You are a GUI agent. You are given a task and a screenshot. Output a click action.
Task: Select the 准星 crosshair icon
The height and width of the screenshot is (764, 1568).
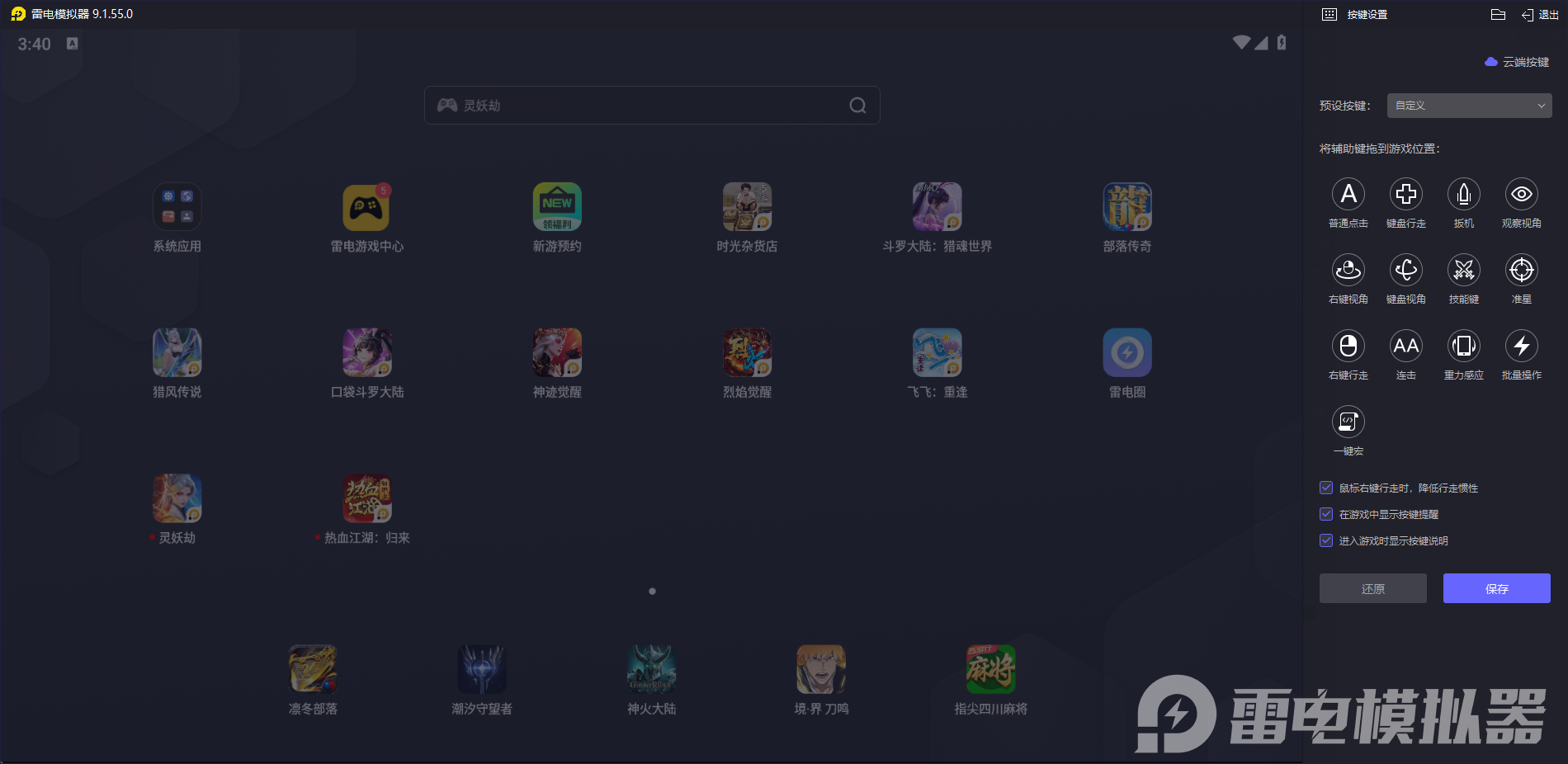point(1522,270)
